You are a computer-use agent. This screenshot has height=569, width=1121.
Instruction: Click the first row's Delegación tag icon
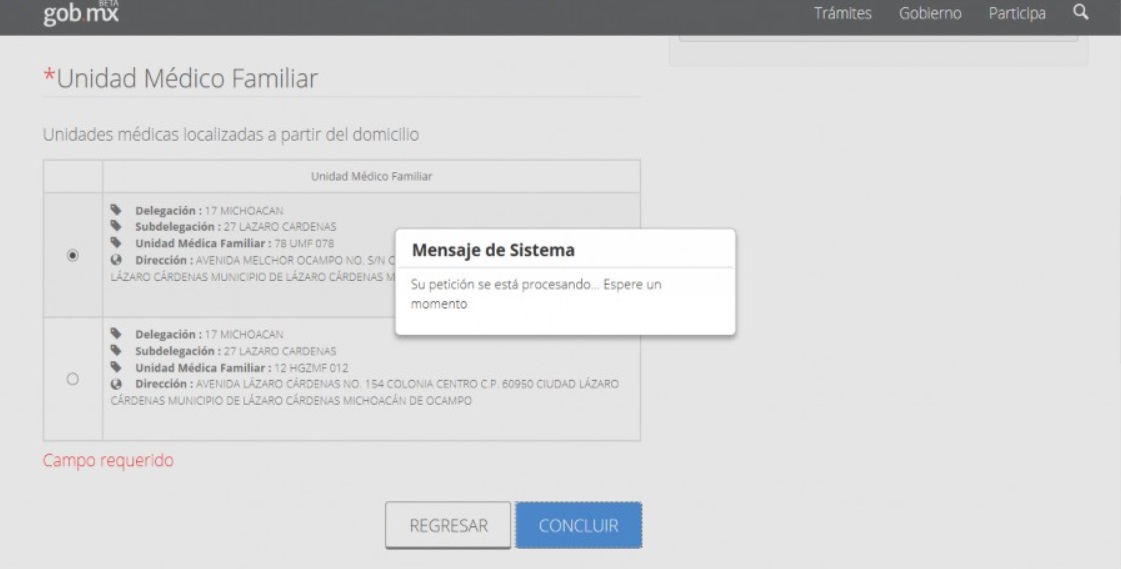click(x=116, y=210)
